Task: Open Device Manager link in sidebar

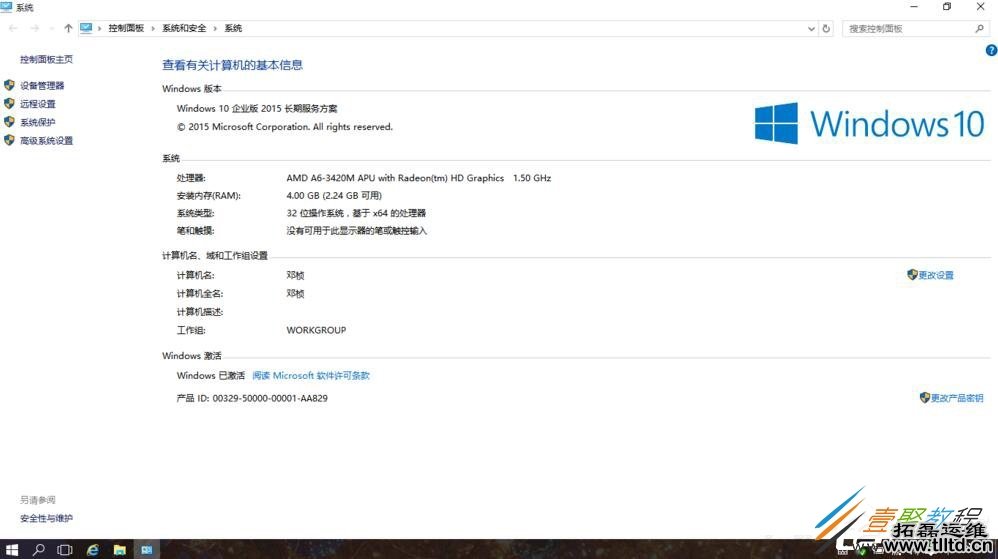Action: tap(42, 85)
